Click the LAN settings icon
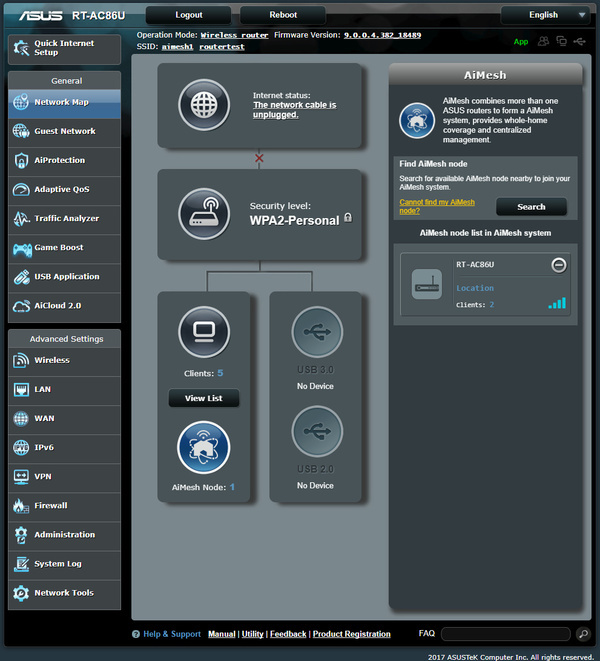The height and width of the screenshot is (661, 600). 21,390
